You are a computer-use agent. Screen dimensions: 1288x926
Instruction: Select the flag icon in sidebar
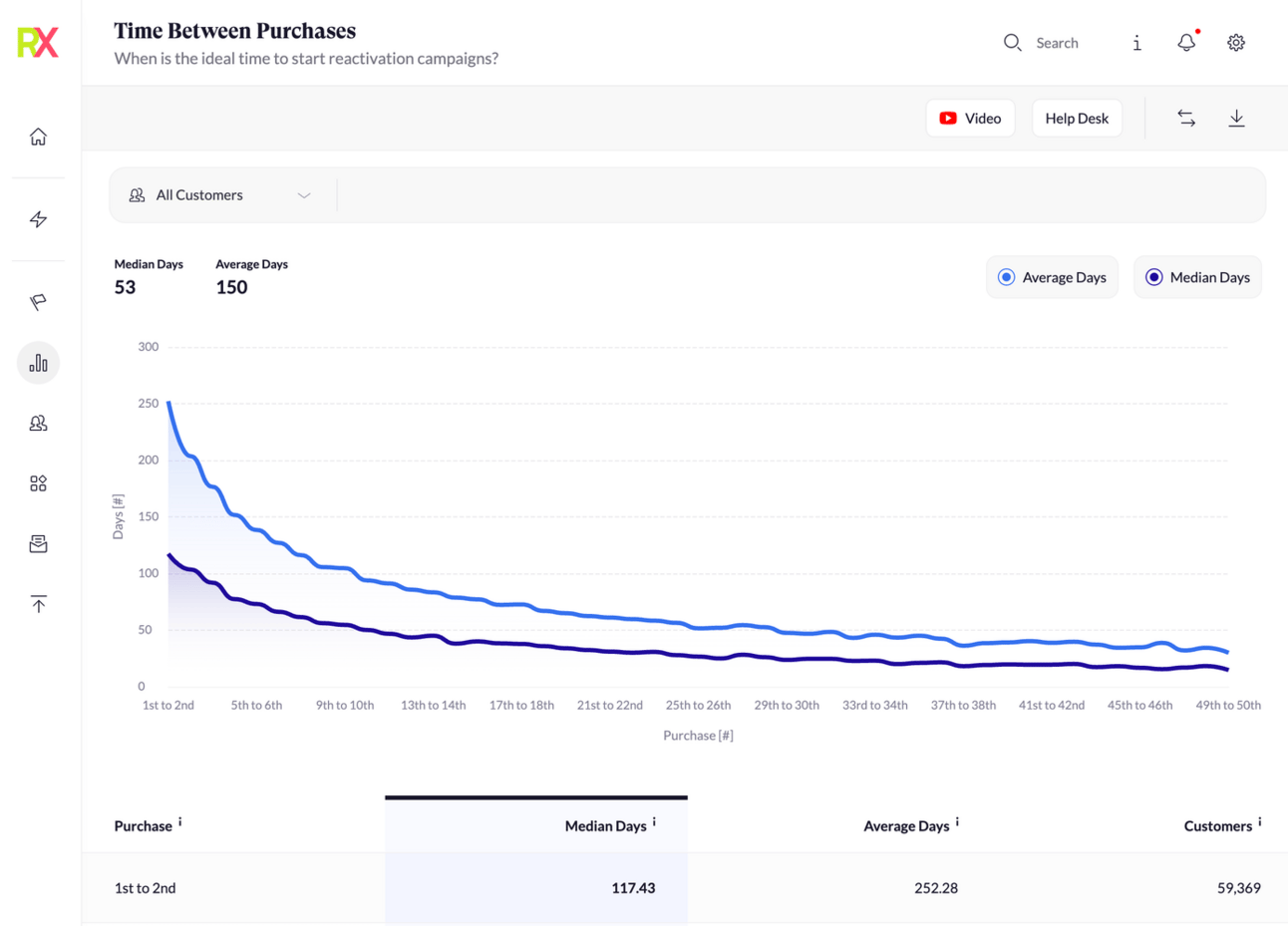click(x=38, y=302)
